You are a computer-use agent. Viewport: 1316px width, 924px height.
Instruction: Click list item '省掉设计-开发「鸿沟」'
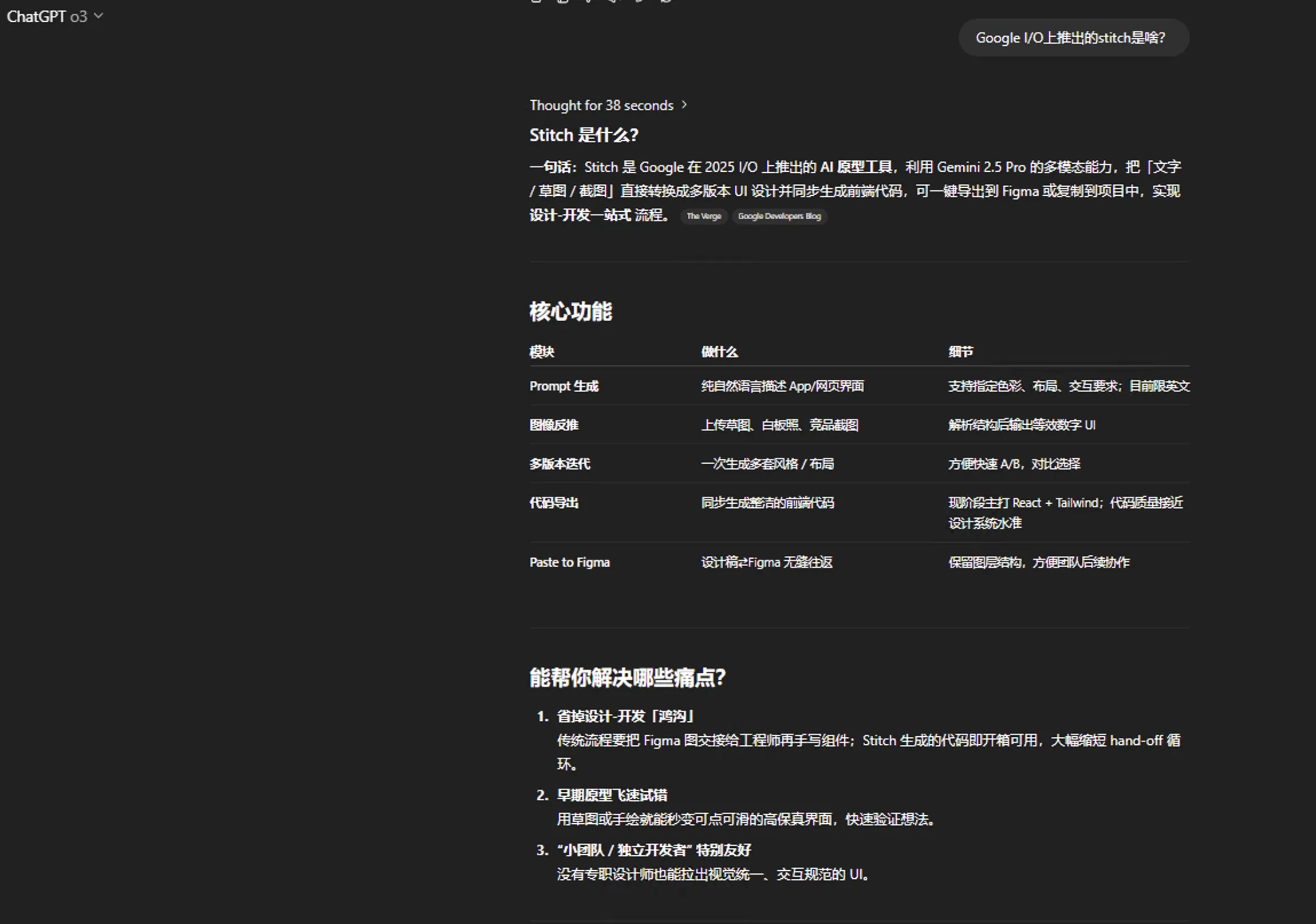(x=625, y=716)
